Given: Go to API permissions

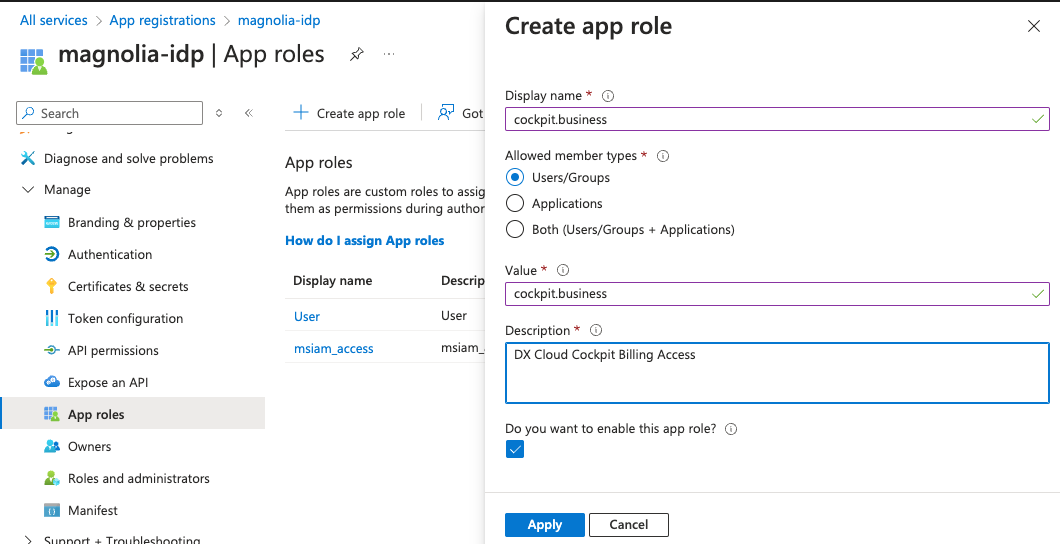Looking at the screenshot, I should [113, 350].
